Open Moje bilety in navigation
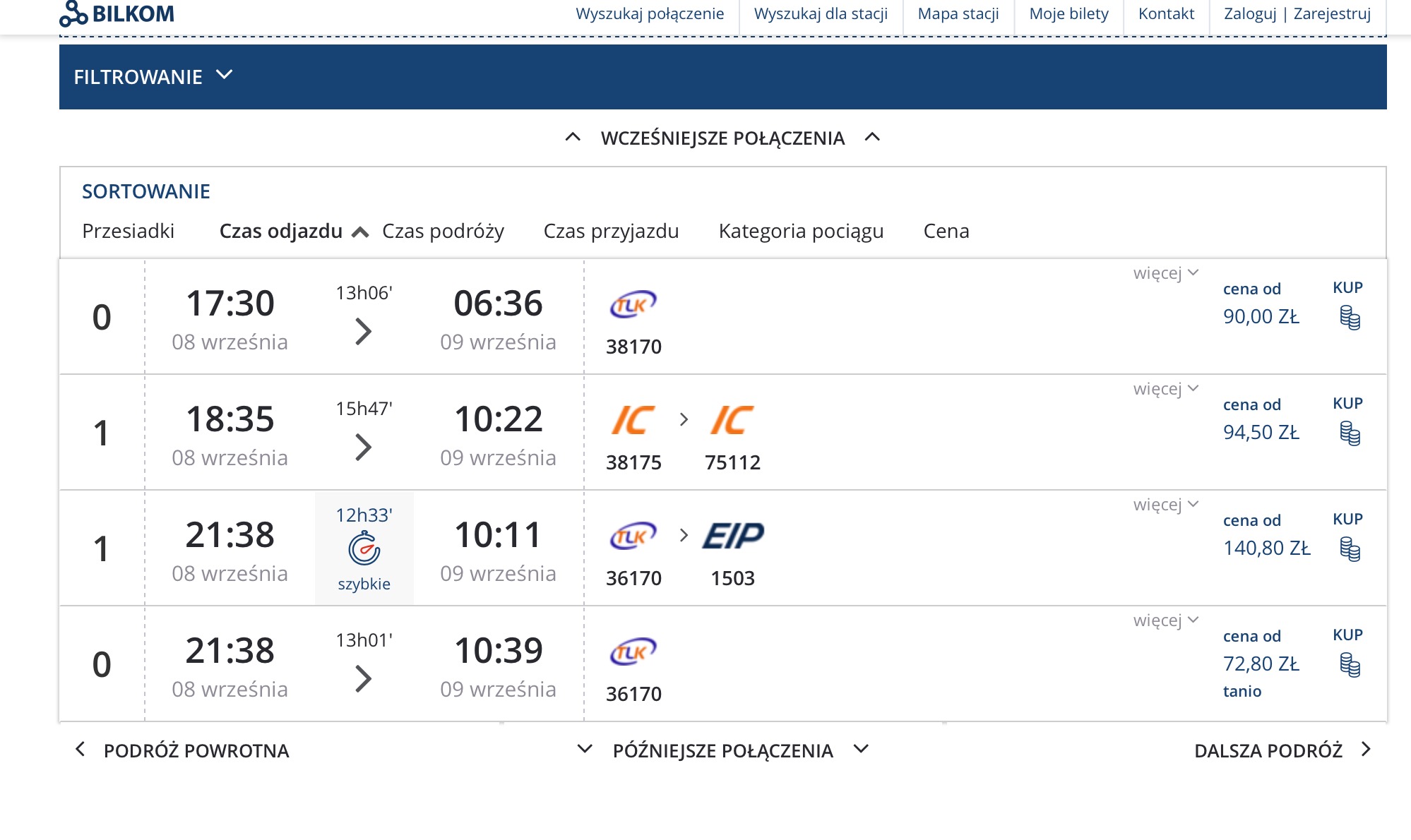Screen dimensions: 1411x840 1068,14
